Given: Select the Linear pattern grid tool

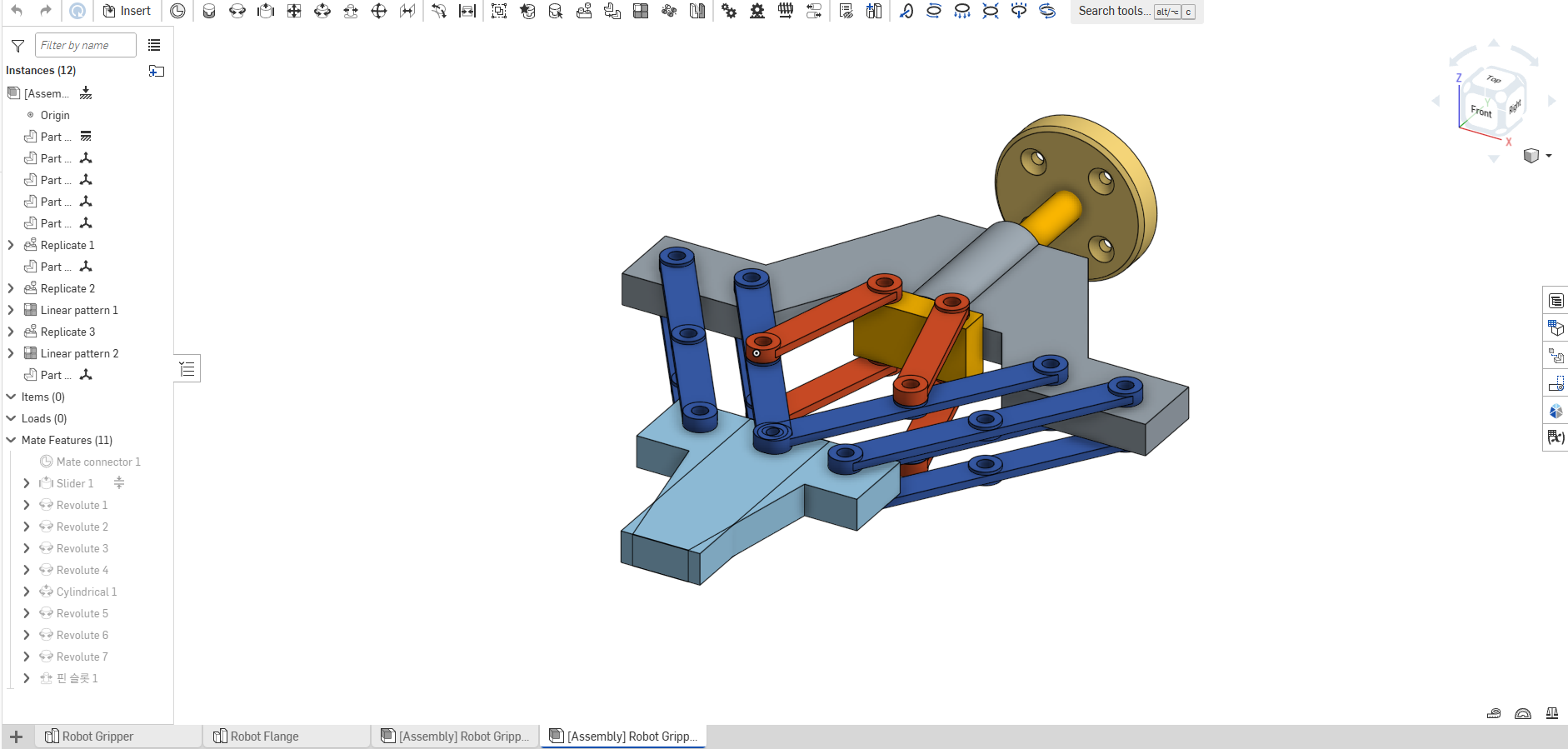Looking at the screenshot, I should [x=641, y=11].
